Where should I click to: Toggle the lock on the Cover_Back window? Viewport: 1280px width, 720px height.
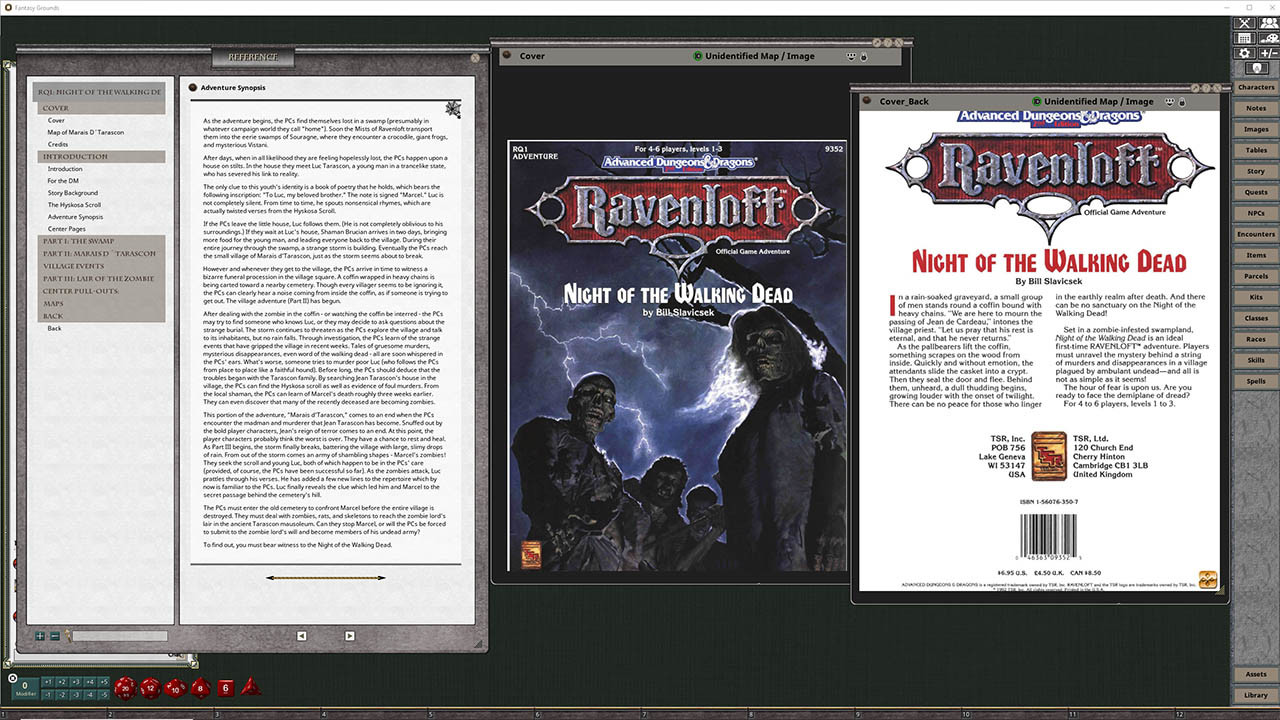[x=1181, y=102]
